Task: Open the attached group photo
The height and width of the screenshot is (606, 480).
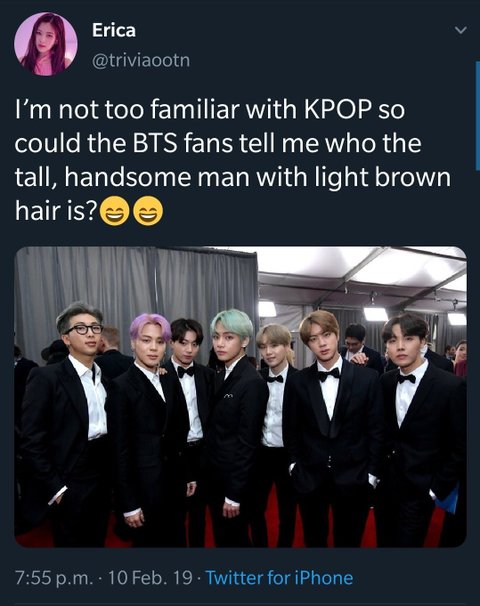Action: [240, 397]
